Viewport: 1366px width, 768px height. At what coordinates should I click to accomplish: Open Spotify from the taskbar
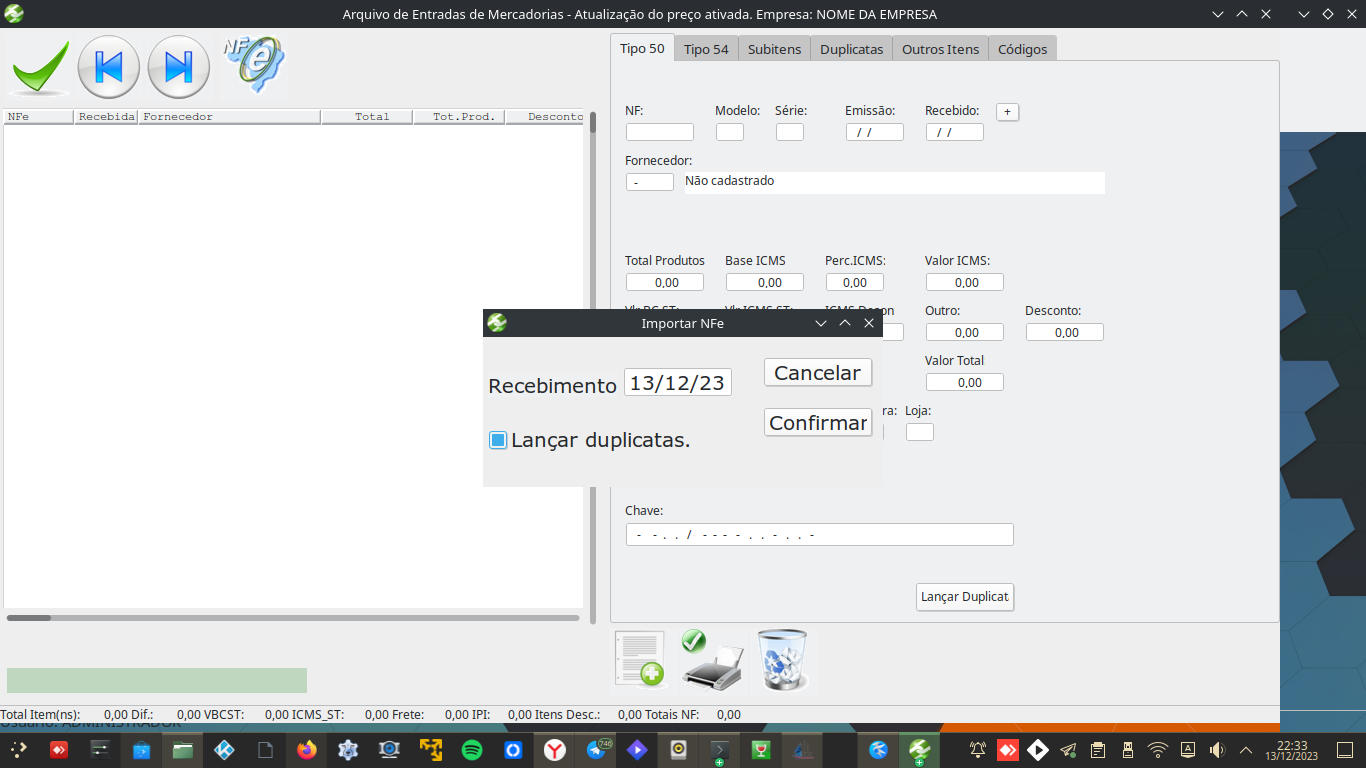[x=472, y=749]
